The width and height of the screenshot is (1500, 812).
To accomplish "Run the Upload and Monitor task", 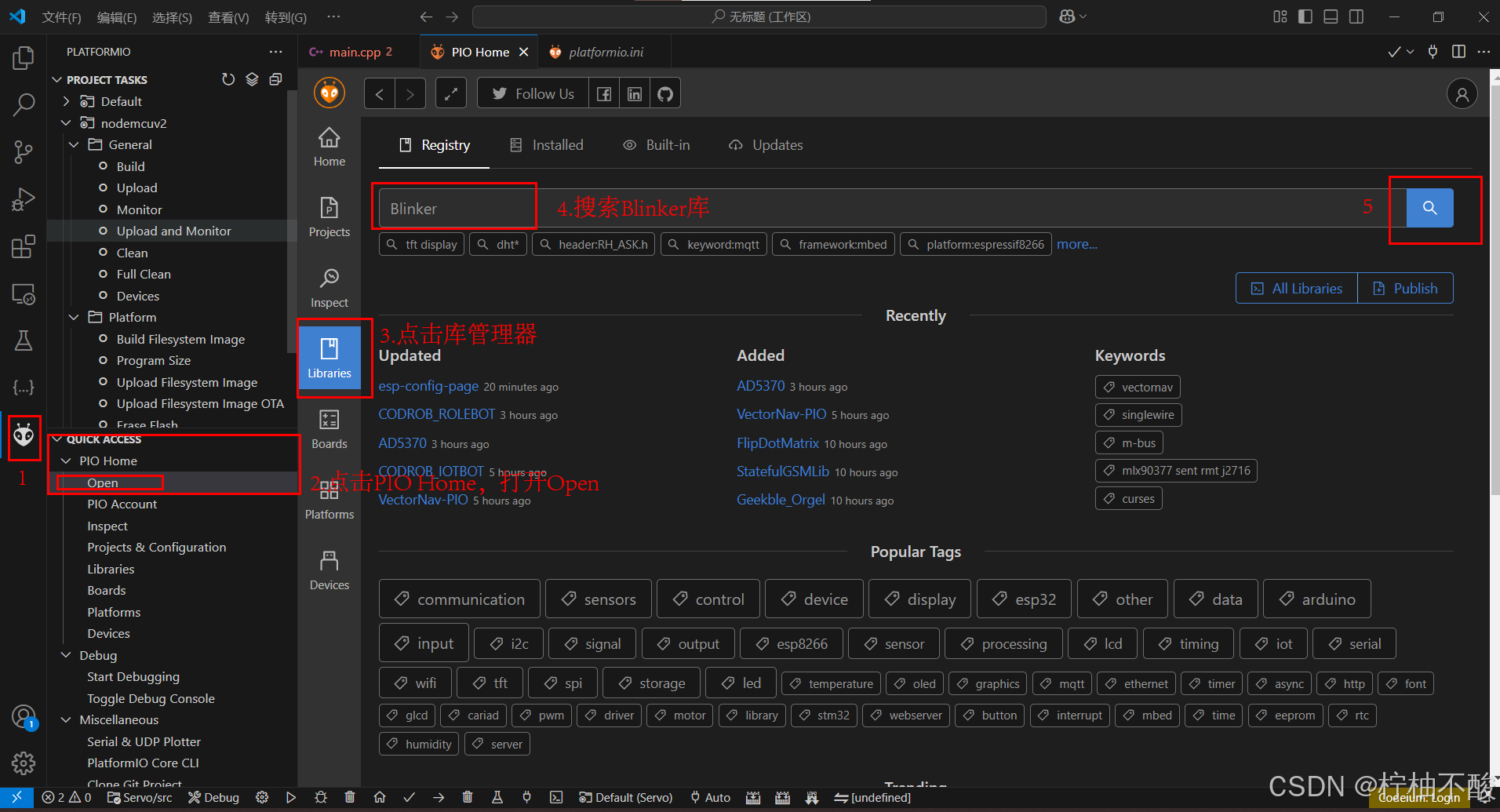I will pos(173,231).
